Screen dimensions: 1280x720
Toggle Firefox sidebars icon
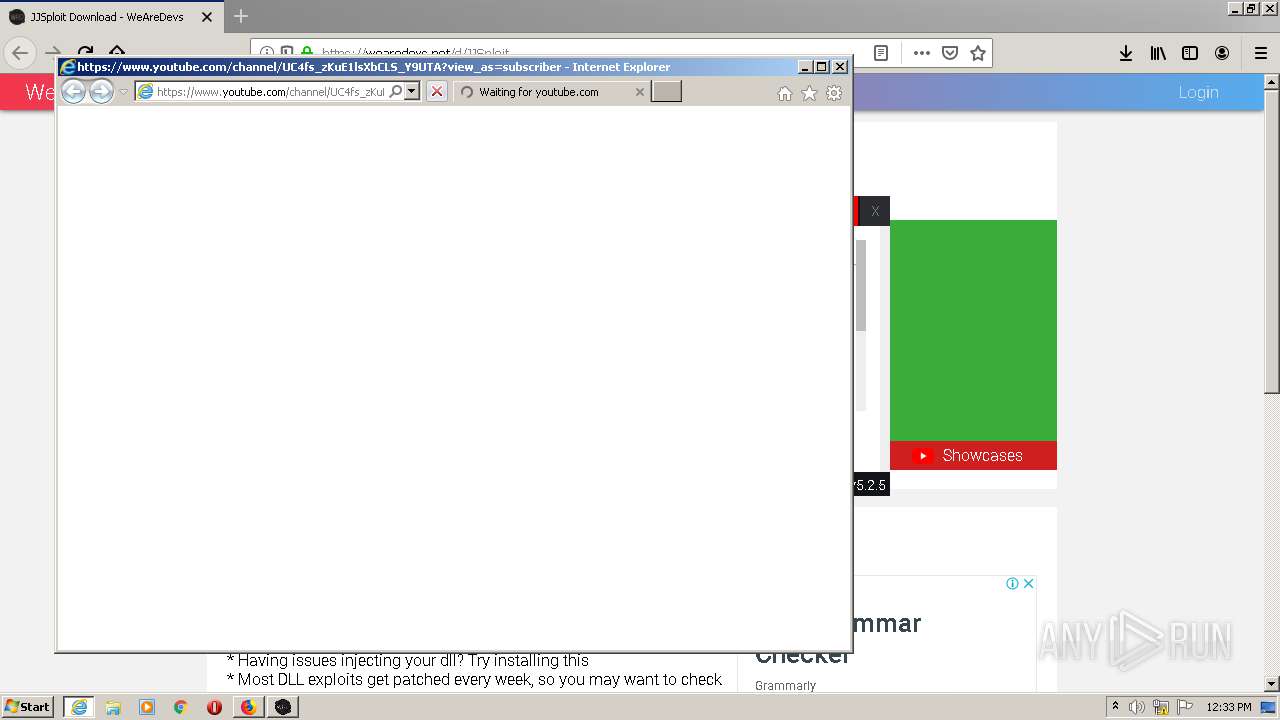(x=1190, y=53)
